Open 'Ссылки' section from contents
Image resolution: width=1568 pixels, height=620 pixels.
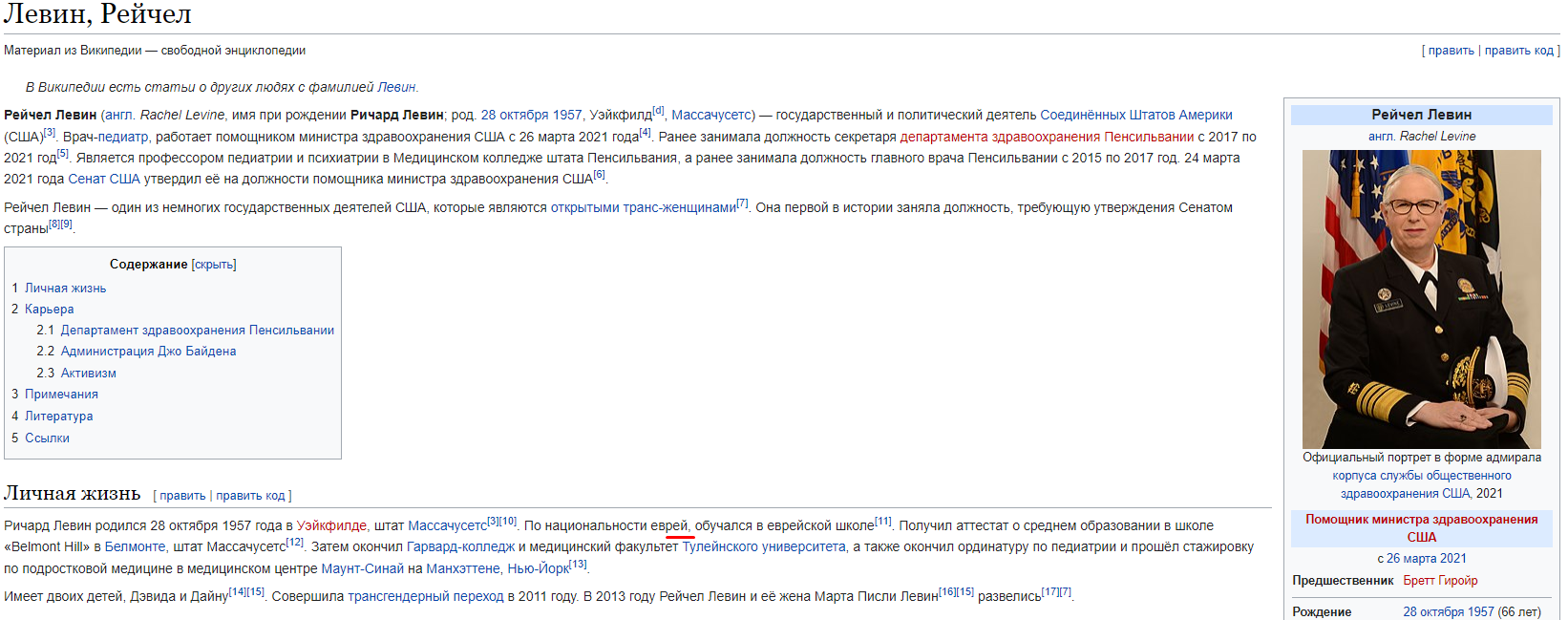pos(47,438)
